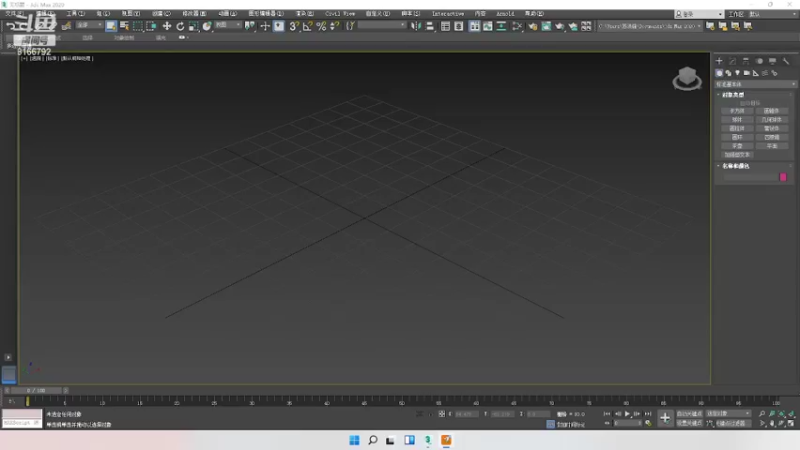Open Select by Name list
The width and height of the screenshot is (800, 450).
124,26
